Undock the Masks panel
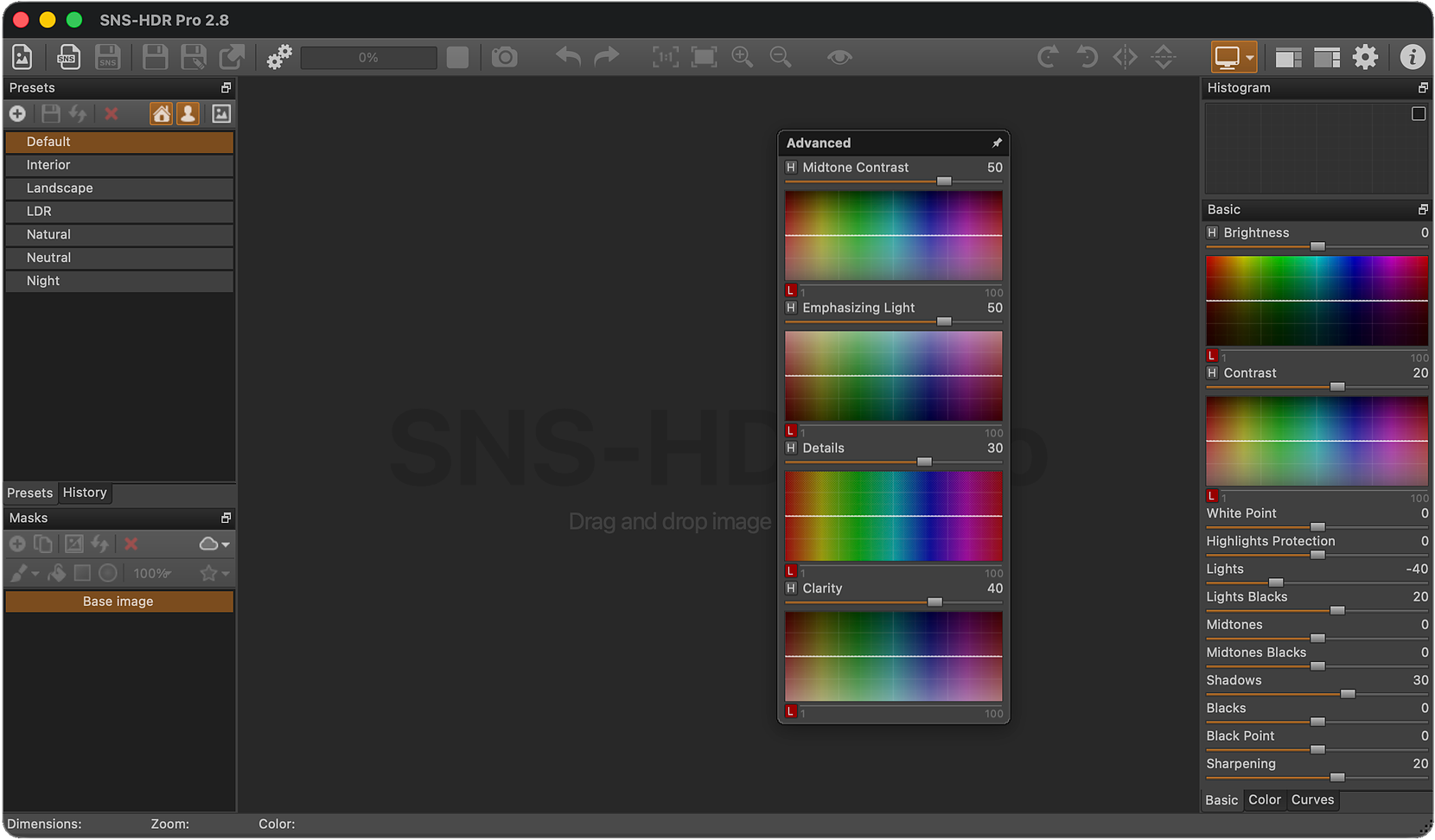 point(226,518)
